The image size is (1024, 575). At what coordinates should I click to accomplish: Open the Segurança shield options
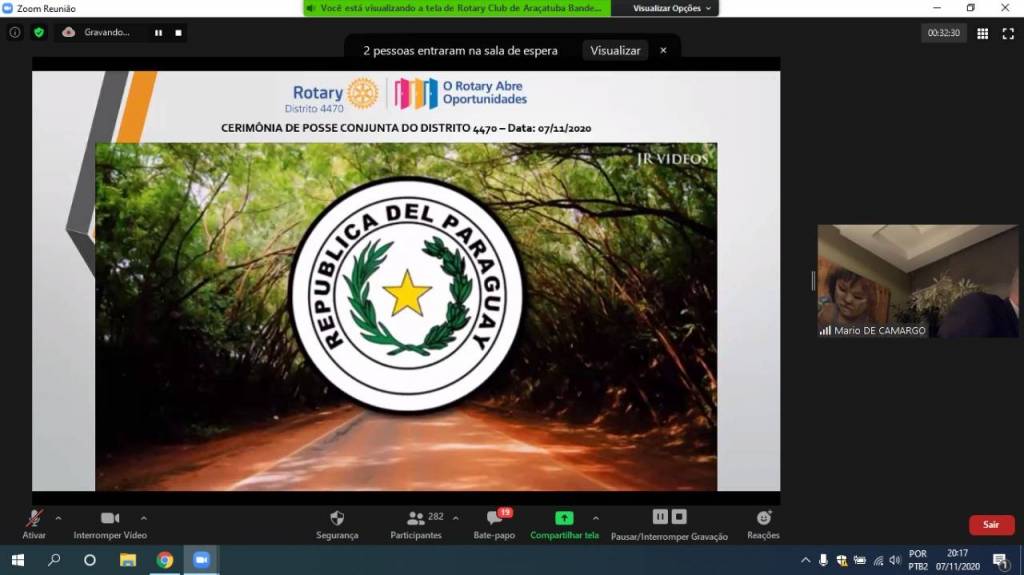[x=337, y=518]
